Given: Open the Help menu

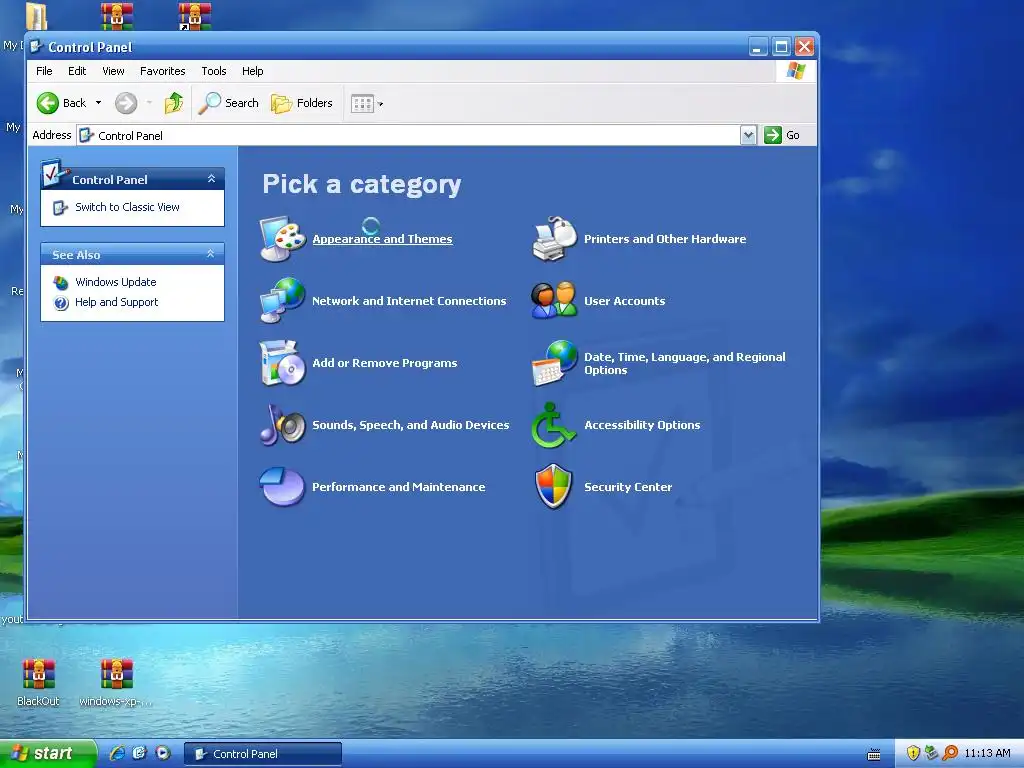Looking at the screenshot, I should pos(253,71).
